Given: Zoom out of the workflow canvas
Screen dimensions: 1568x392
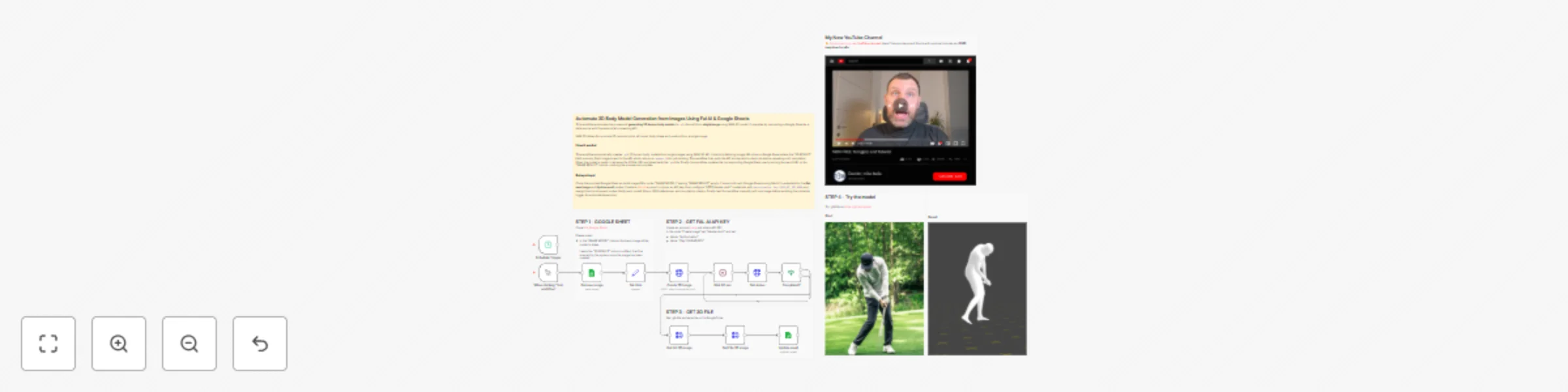Looking at the screenshot, I should [189, 344].
